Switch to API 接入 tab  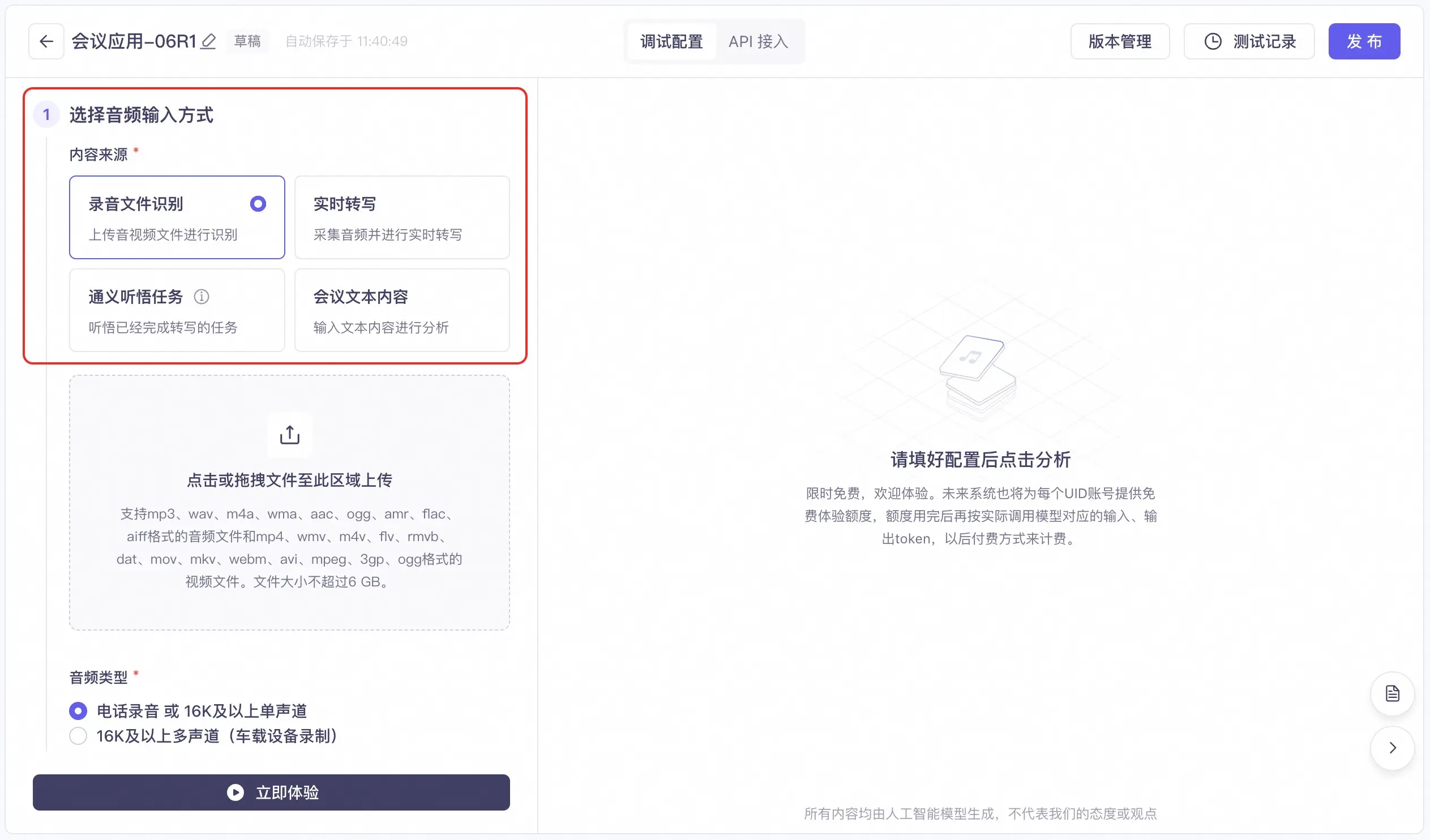point(758,41)
